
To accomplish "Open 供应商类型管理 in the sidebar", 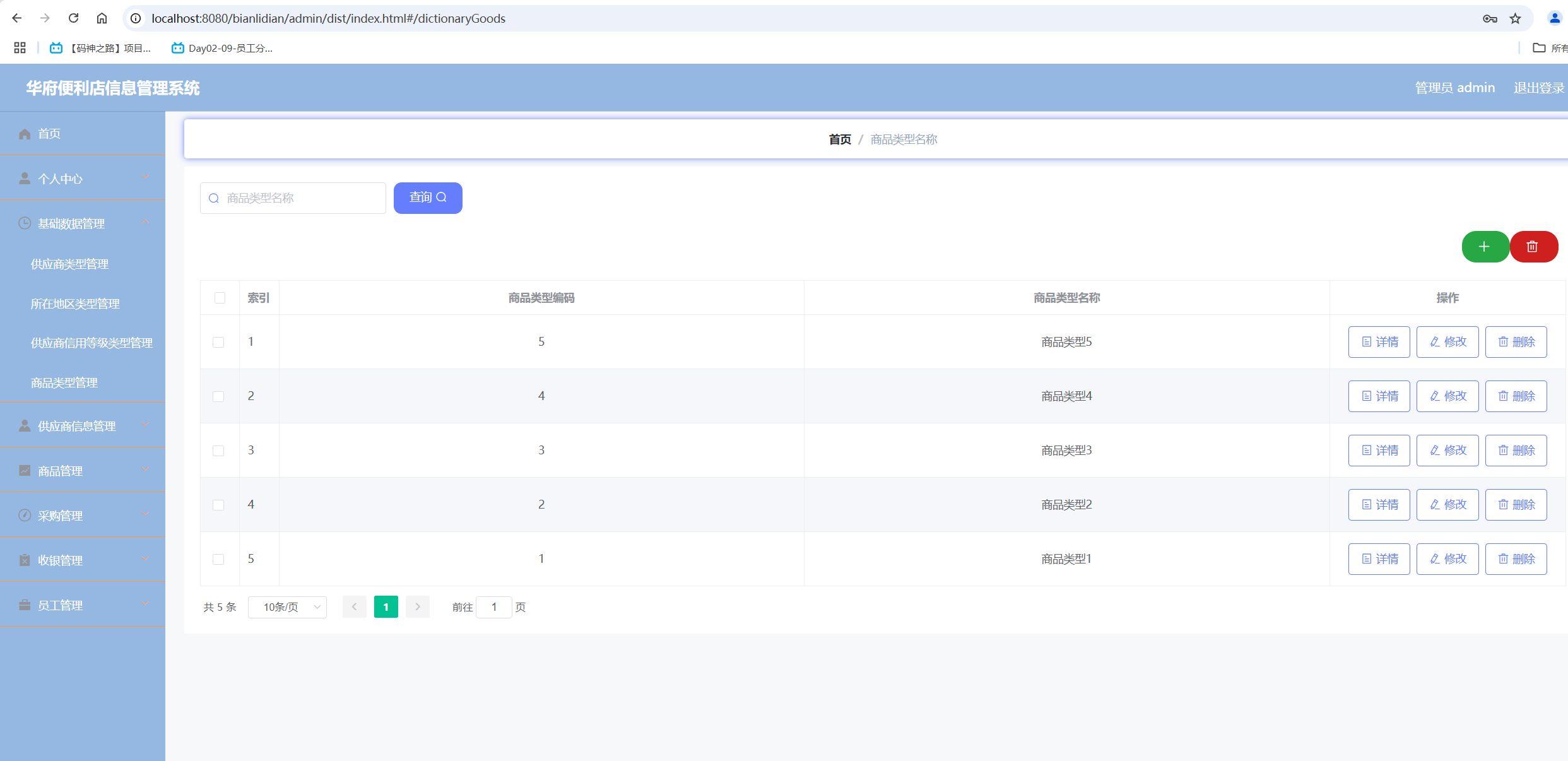I will coord(70,264).
